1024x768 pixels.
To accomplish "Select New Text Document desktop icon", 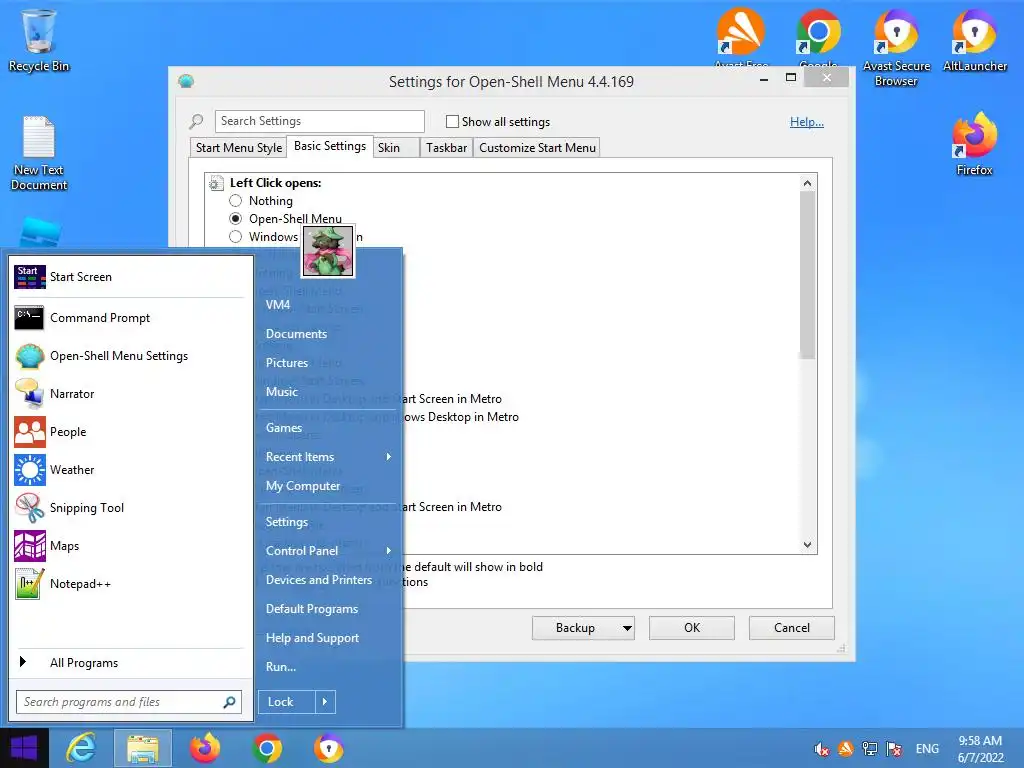I will [39, 153].
